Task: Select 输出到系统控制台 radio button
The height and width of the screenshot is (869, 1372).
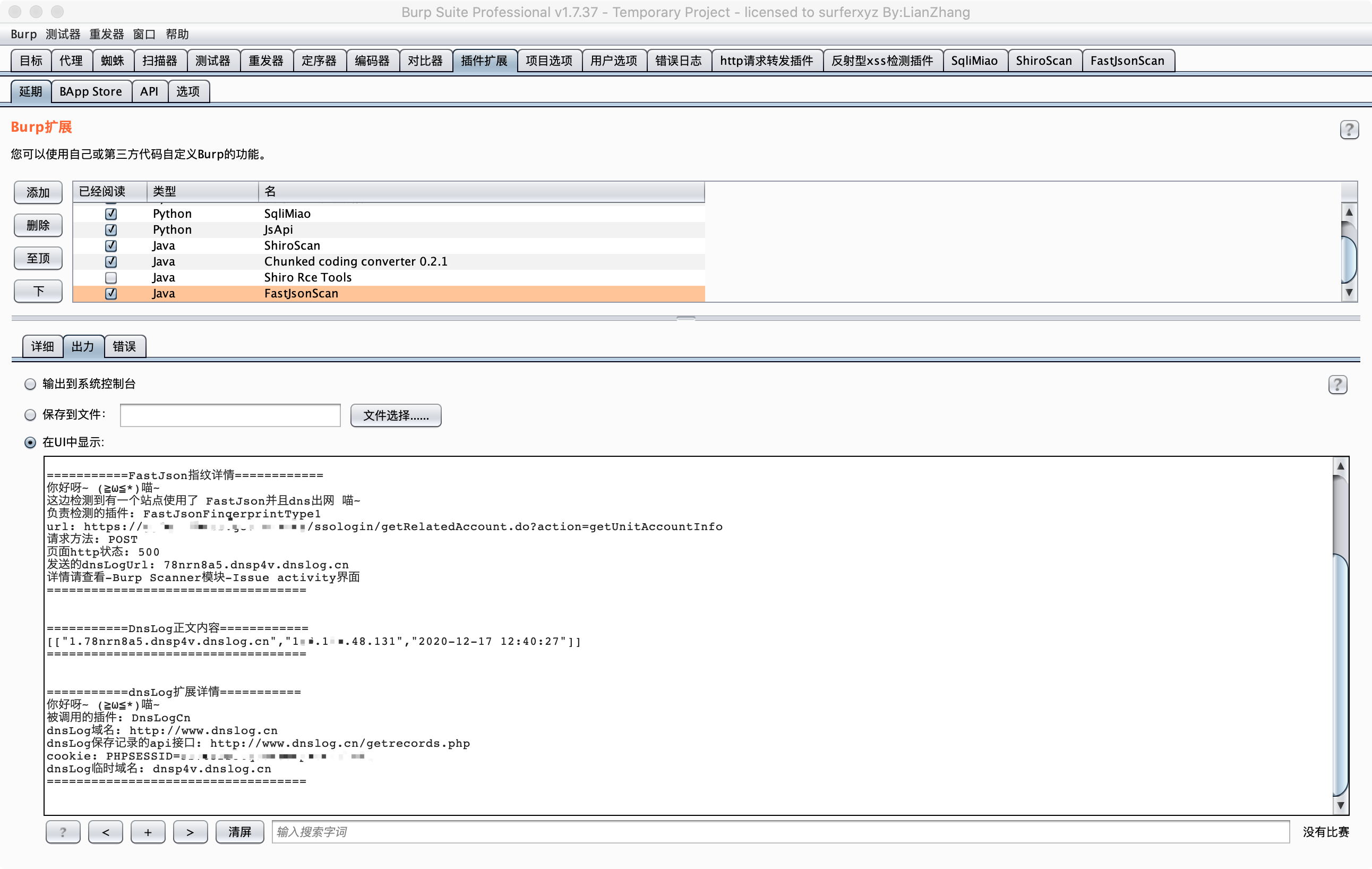Action: tap(30, 384)
